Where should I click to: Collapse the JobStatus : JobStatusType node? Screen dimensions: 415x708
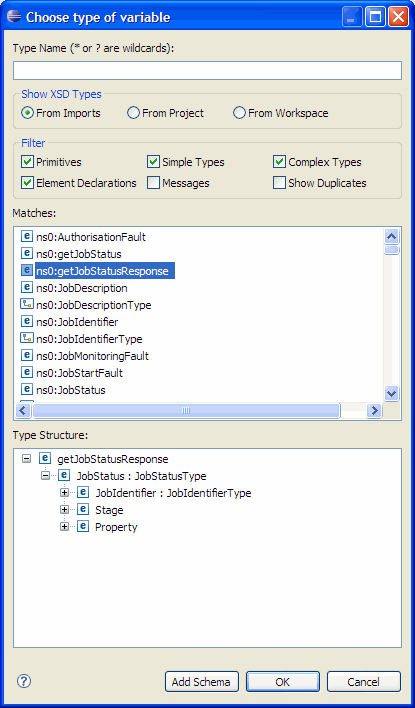pos(45,475)
